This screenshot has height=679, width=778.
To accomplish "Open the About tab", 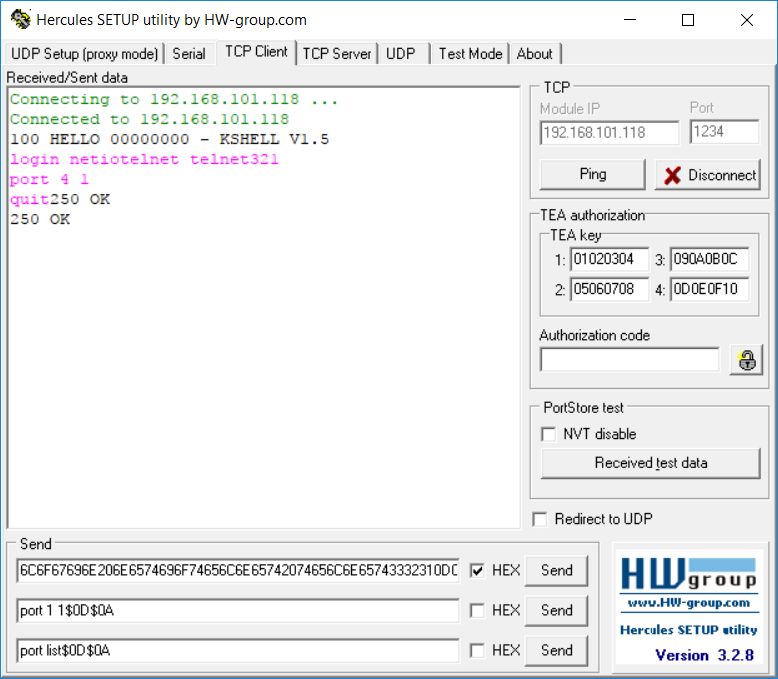I will (534, 54).
